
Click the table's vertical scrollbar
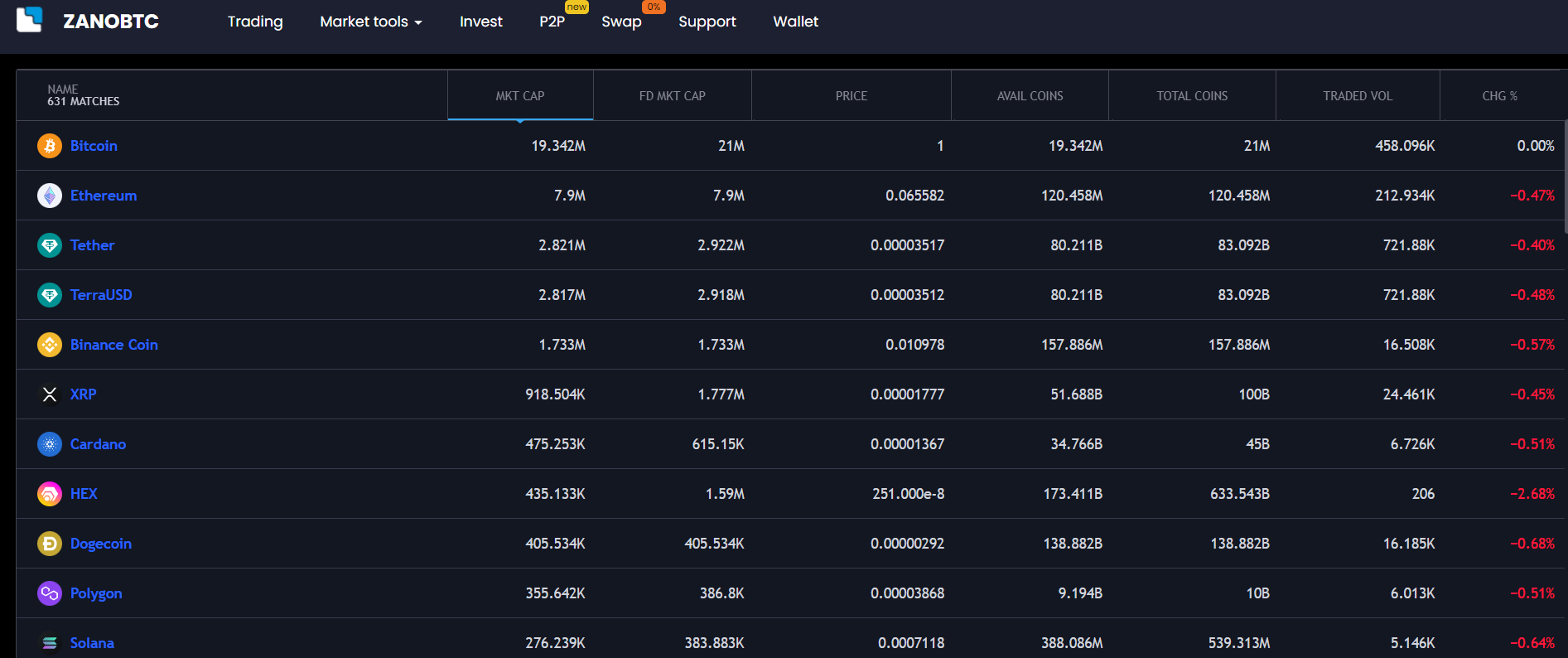click(x=1565, y=177)
